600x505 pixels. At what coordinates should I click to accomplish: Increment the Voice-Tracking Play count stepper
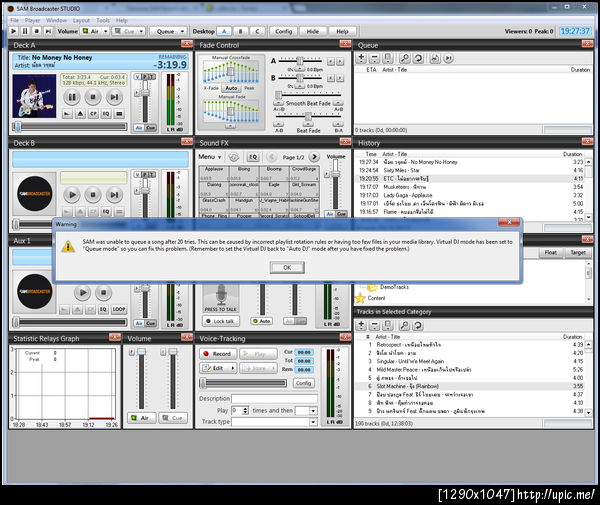pos(245,409)
